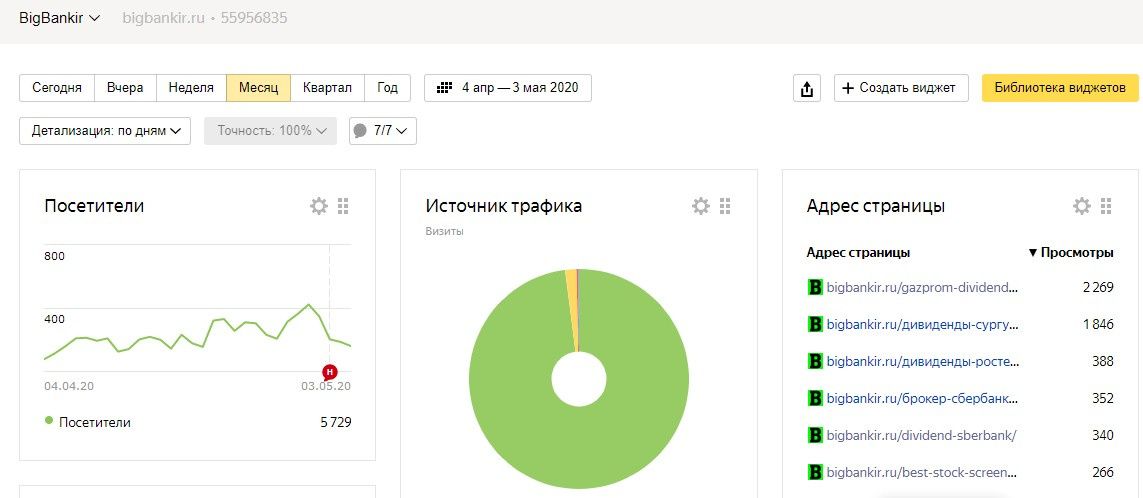Open Точность: 100% dropdown
This screenshot has height=498, width=1143.
tap(270, 131)
